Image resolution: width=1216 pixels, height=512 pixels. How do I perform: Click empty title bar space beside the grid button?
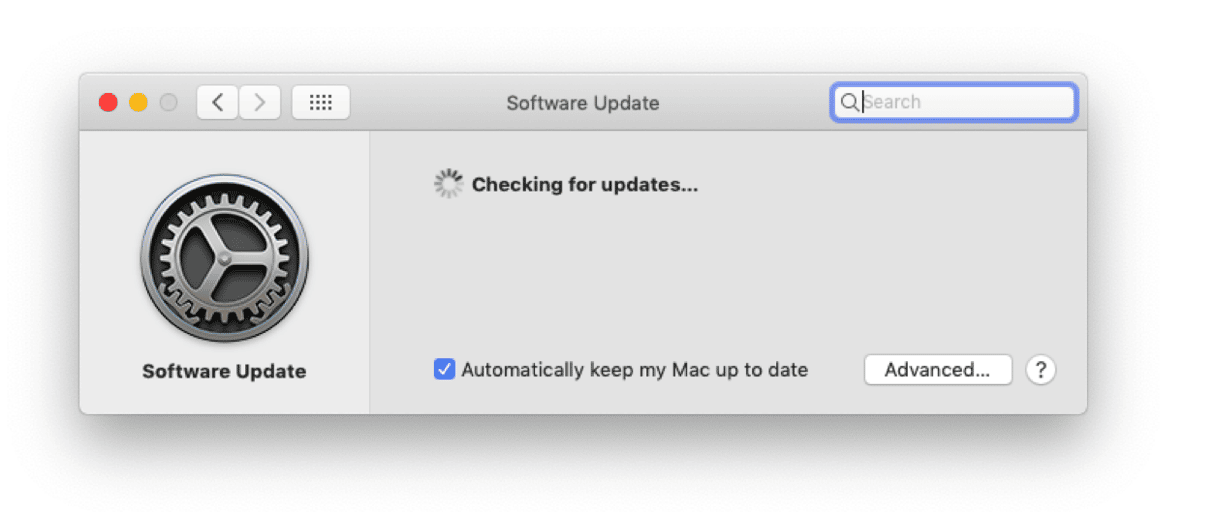420,102
